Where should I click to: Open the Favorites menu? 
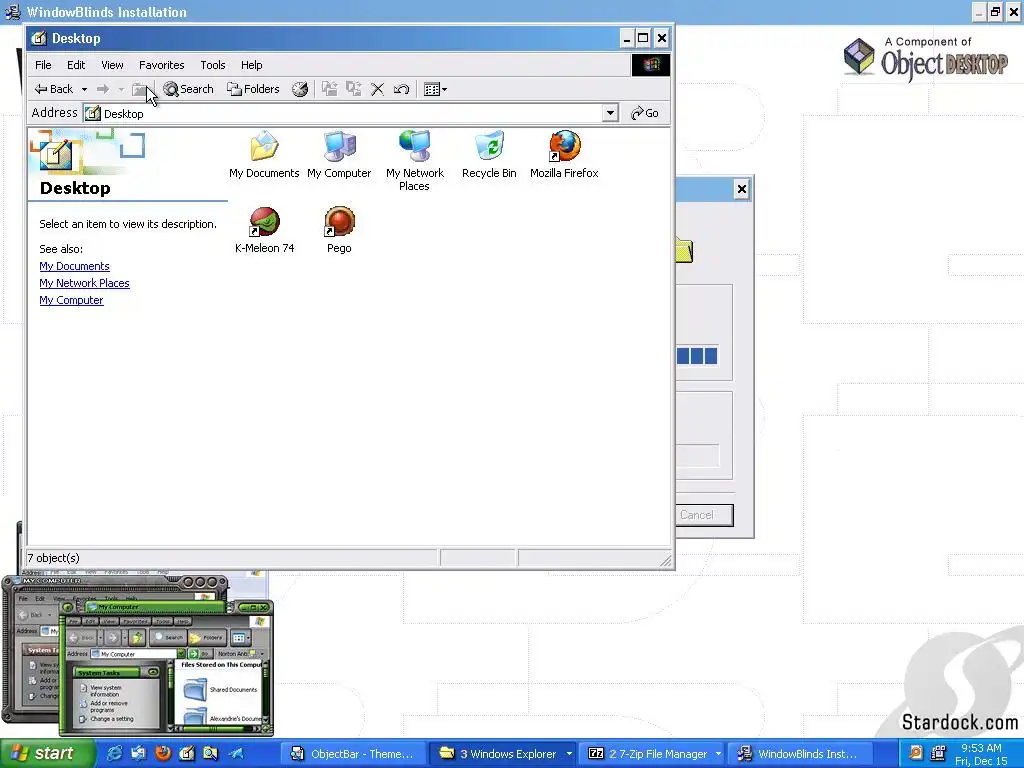[161, 65]
